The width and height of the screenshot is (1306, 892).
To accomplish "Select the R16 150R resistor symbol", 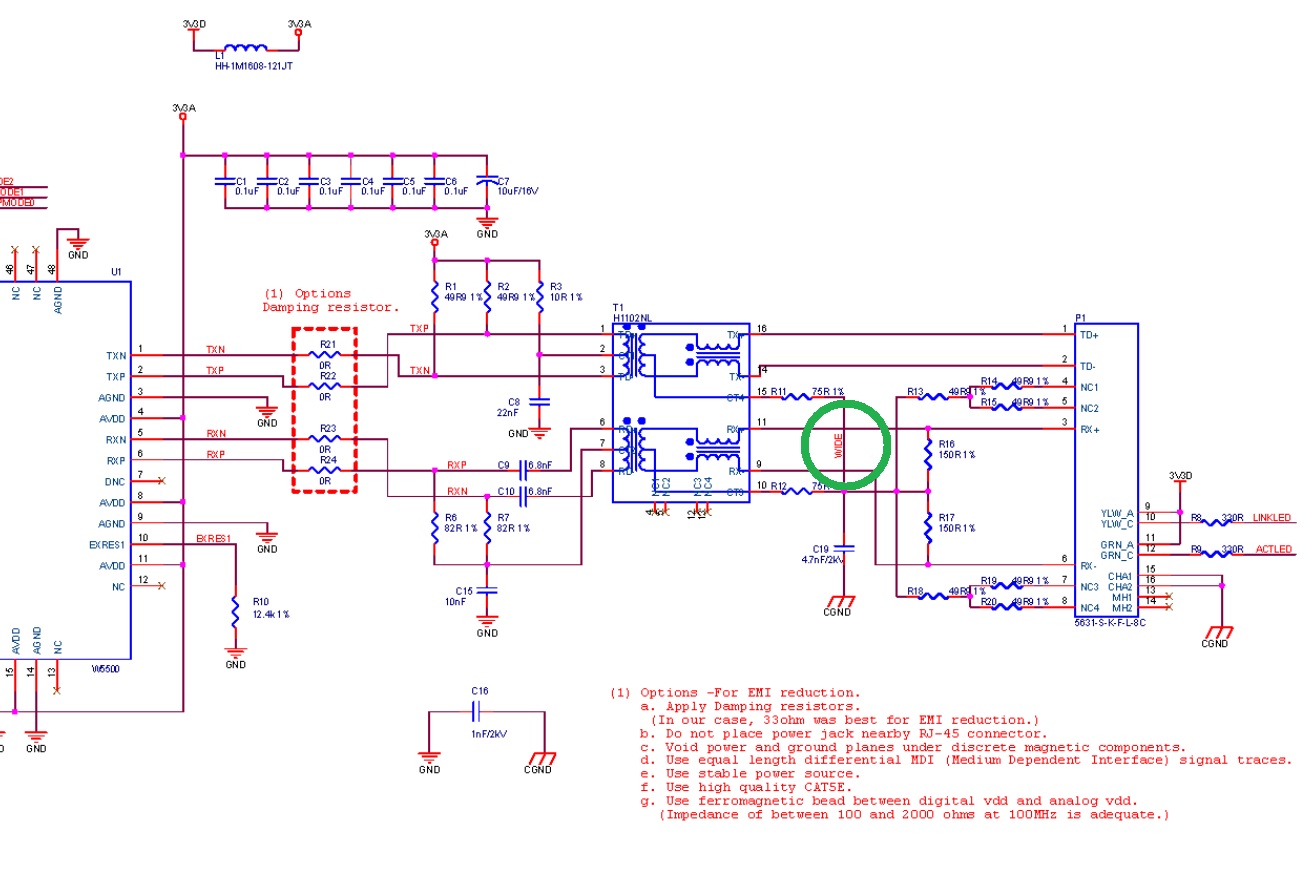I will pyautogui.click(x=928, y=454).
